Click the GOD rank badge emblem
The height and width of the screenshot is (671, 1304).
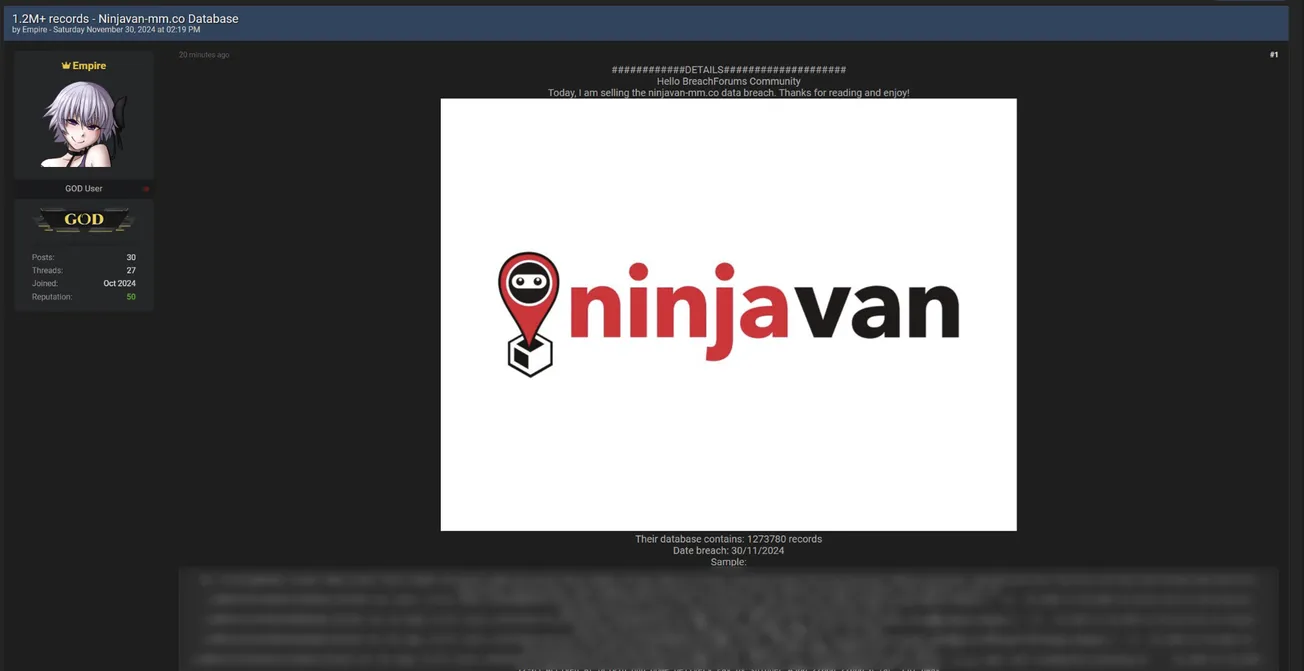[84, 219]
